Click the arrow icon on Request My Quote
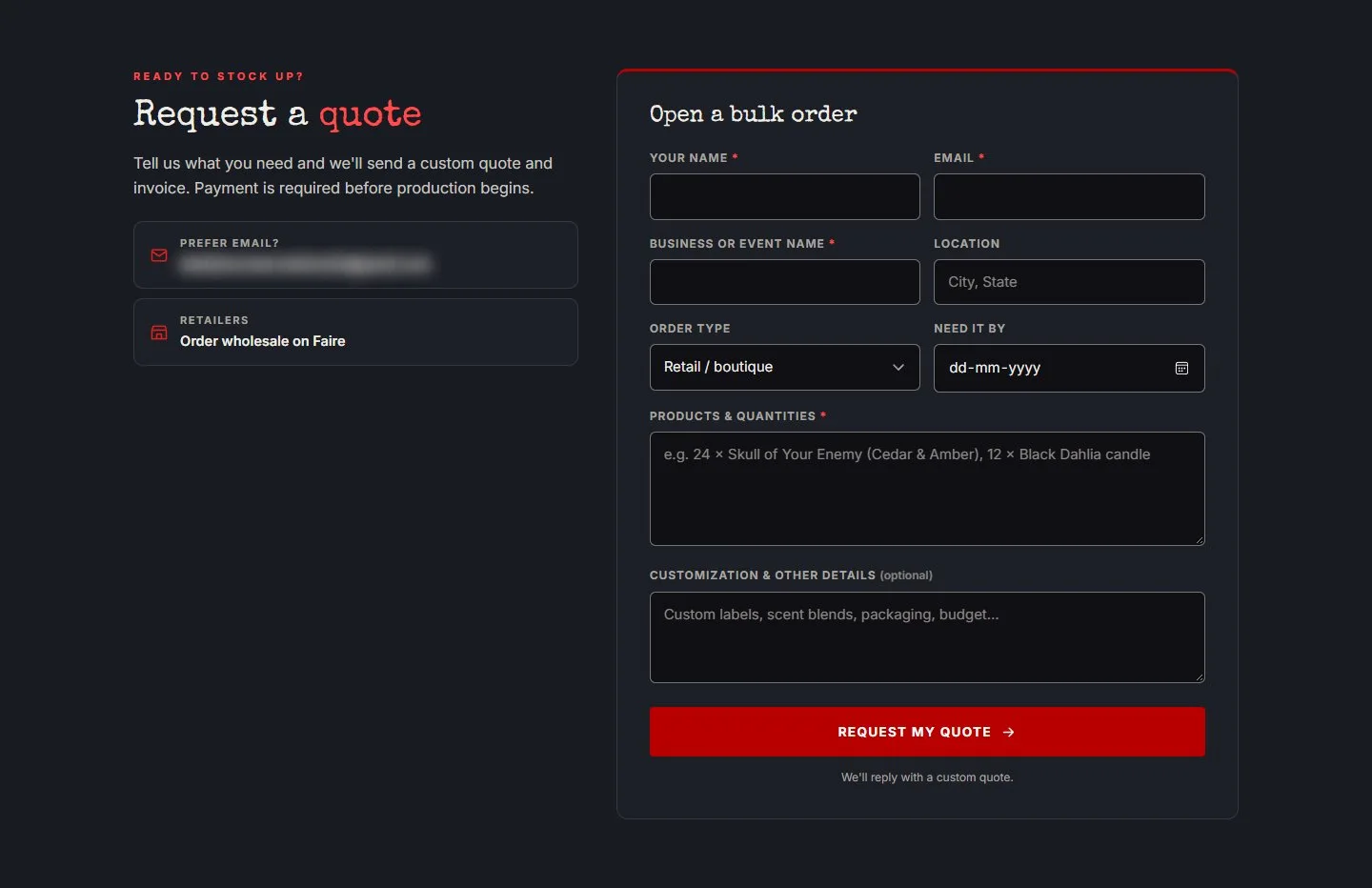 [1009, 732]
